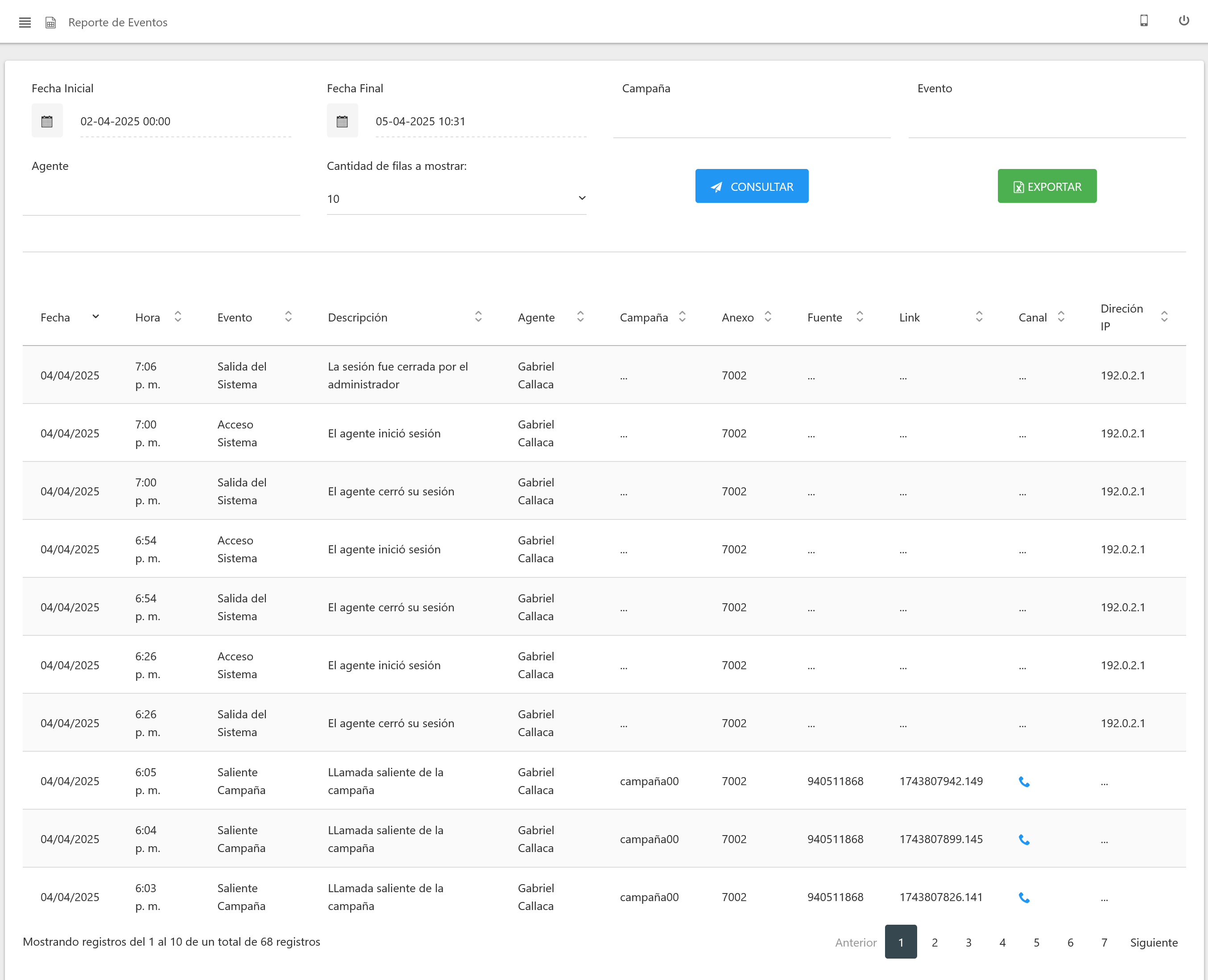Image resolution: width=1208 pixels, height=980 pixels.
Task: Click the Agente filter input field
Action: 161,199
